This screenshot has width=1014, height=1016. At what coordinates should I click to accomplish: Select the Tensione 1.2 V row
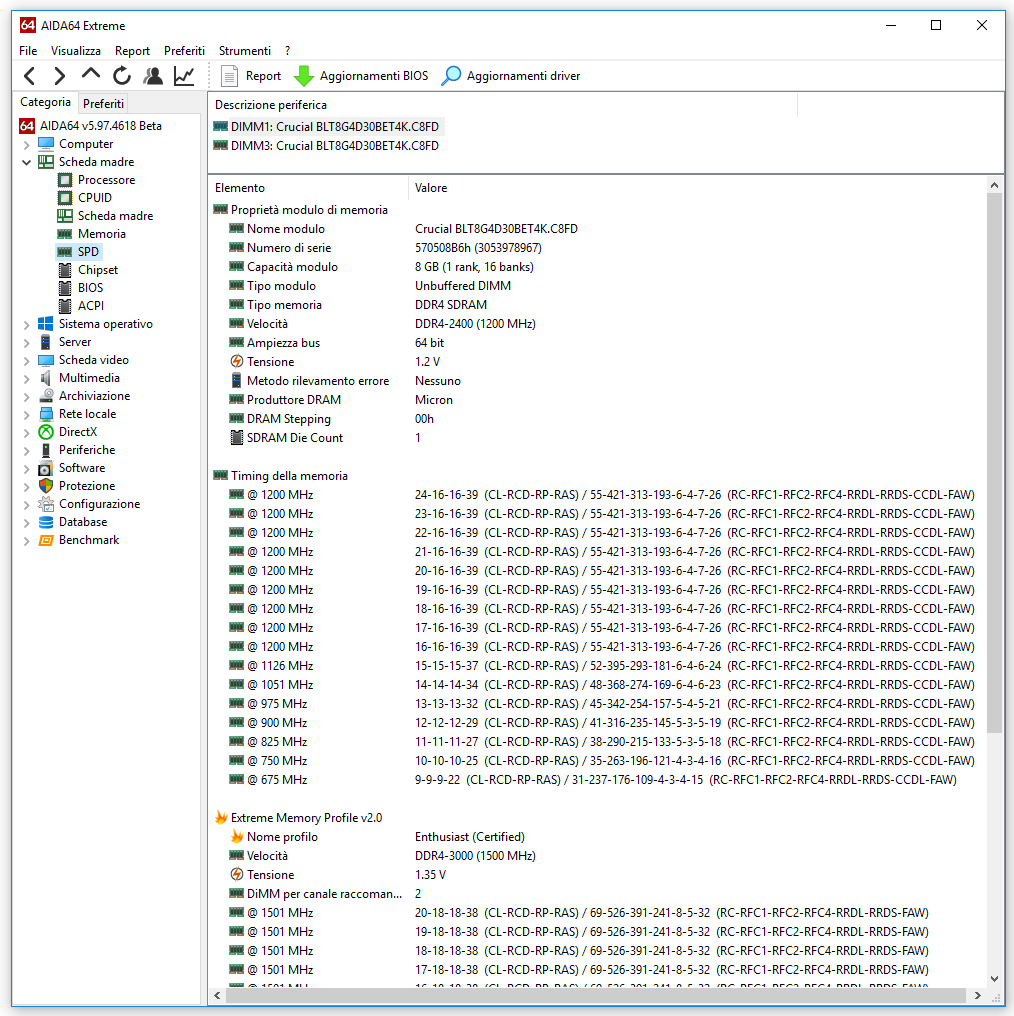tap(335, 362)
